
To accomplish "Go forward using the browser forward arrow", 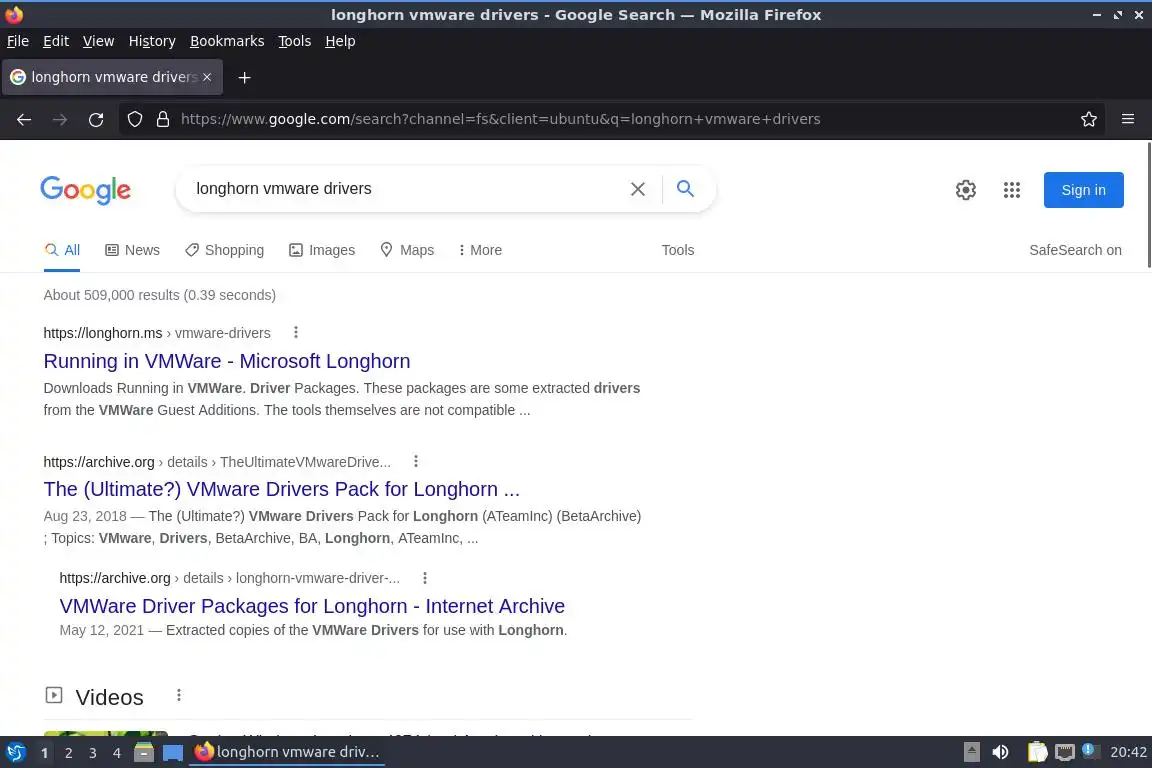I will [60, 119].
